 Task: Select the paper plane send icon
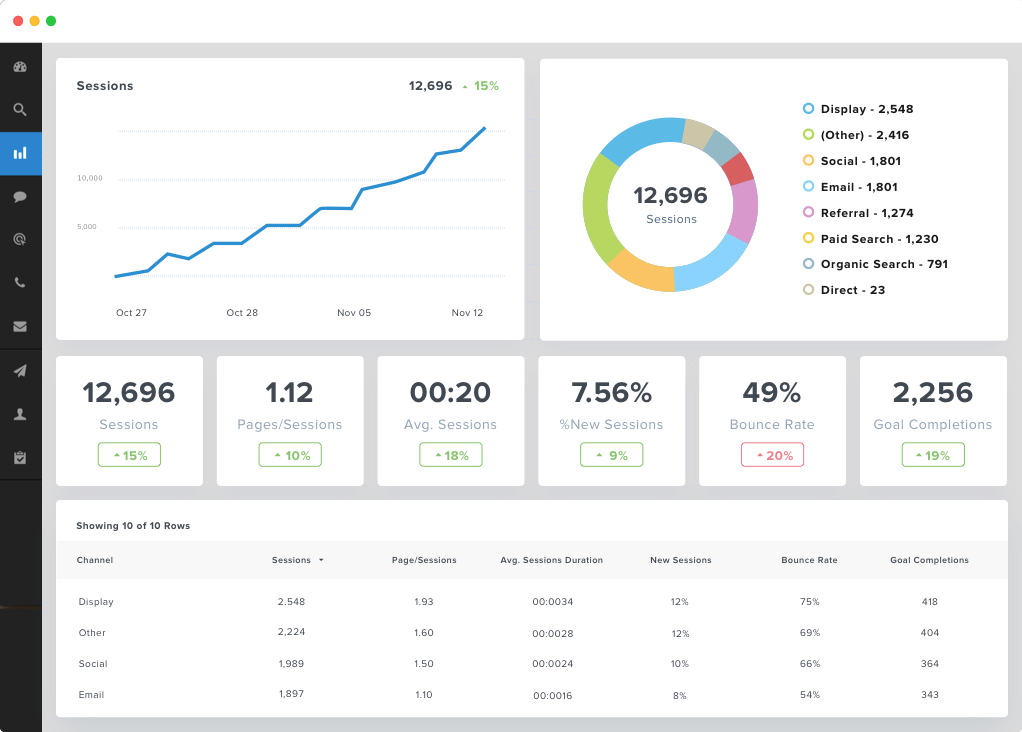click(20, 370)
